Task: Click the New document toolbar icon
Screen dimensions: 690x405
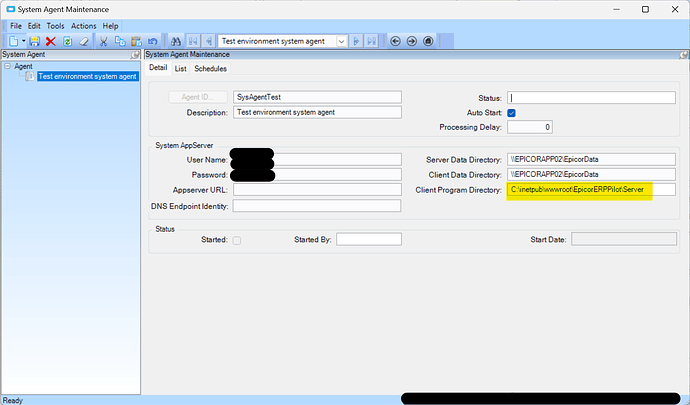Action: pyautogui.click(x=14, y=41)
